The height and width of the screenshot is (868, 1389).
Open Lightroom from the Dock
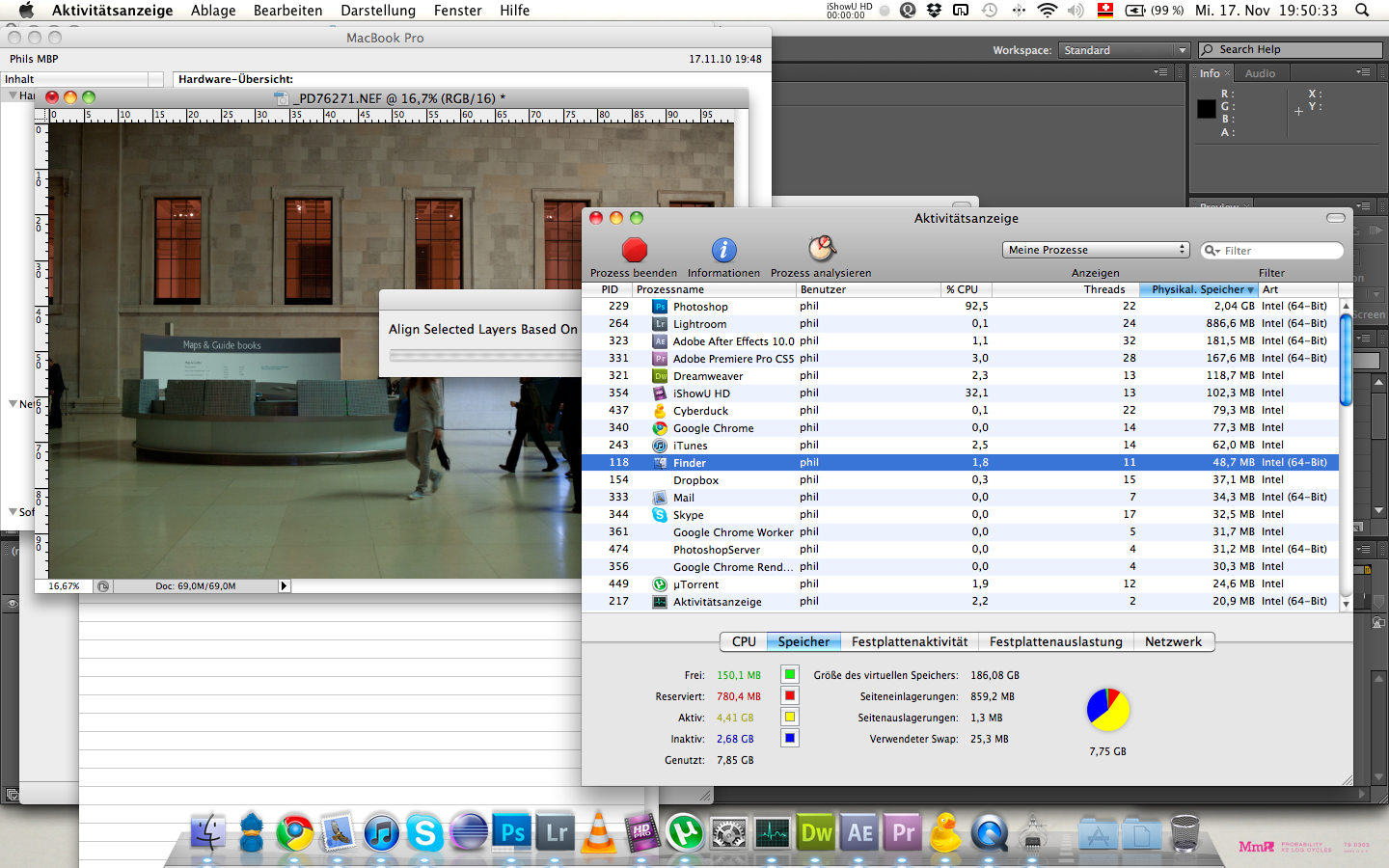tap(557, 832)
